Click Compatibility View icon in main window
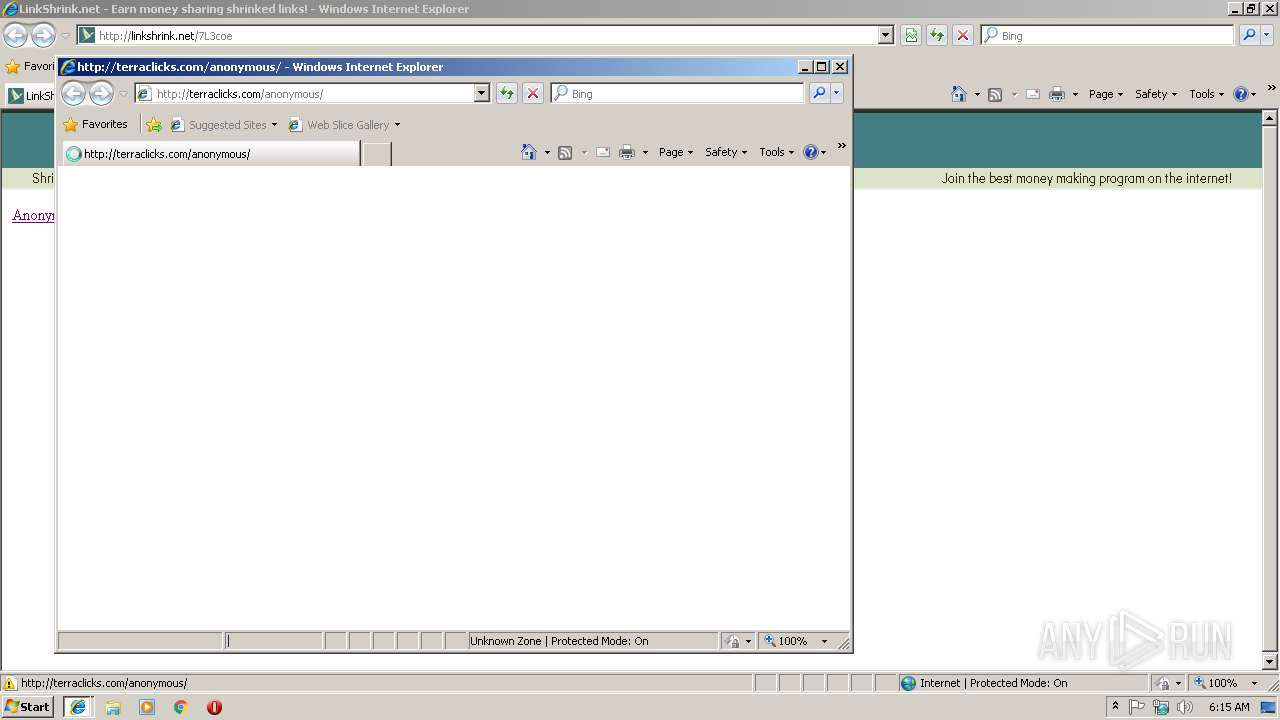Viewport: 1280px width, 720px height. point(911,35)
